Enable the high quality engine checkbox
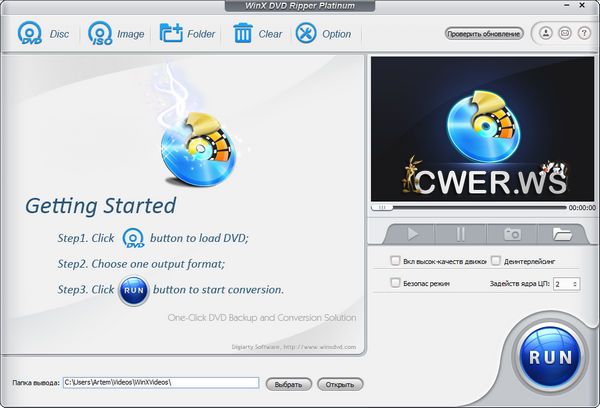The image size is (600, 408). (x=395, y=261)
